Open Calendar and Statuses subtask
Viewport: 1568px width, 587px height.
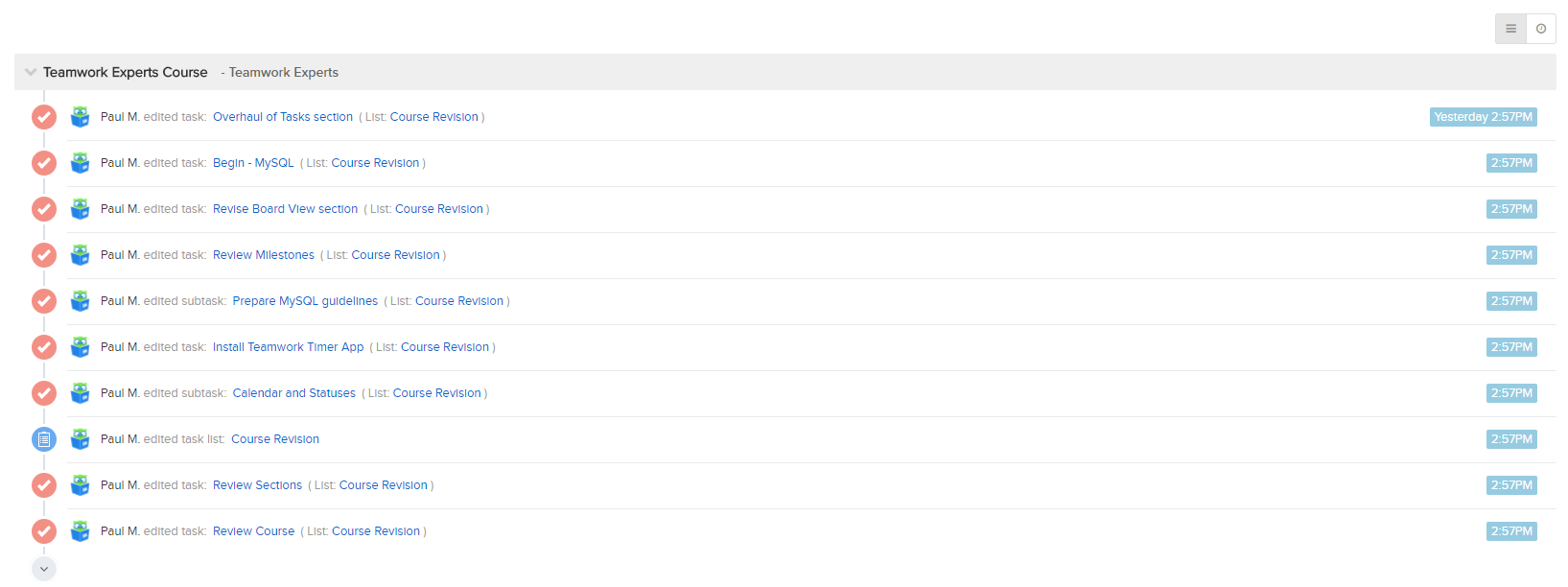pyautogui.click(x=294, y=393)
